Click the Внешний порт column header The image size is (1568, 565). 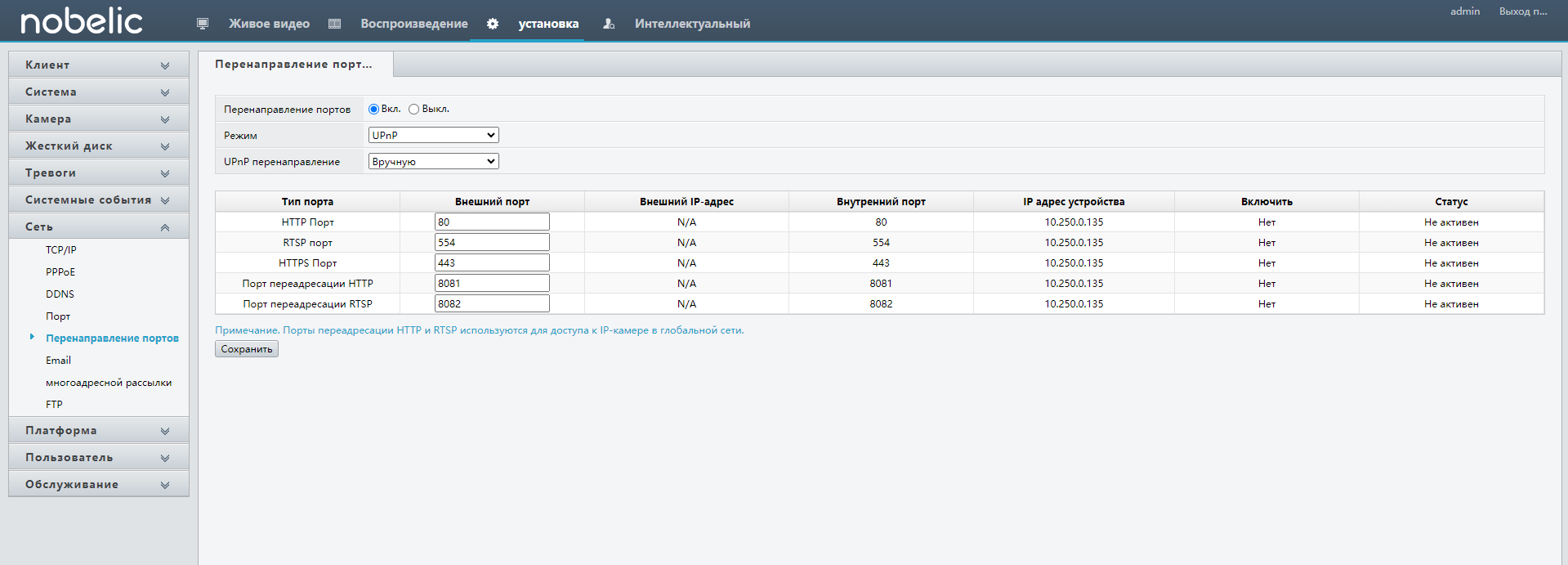coord(492,202)
